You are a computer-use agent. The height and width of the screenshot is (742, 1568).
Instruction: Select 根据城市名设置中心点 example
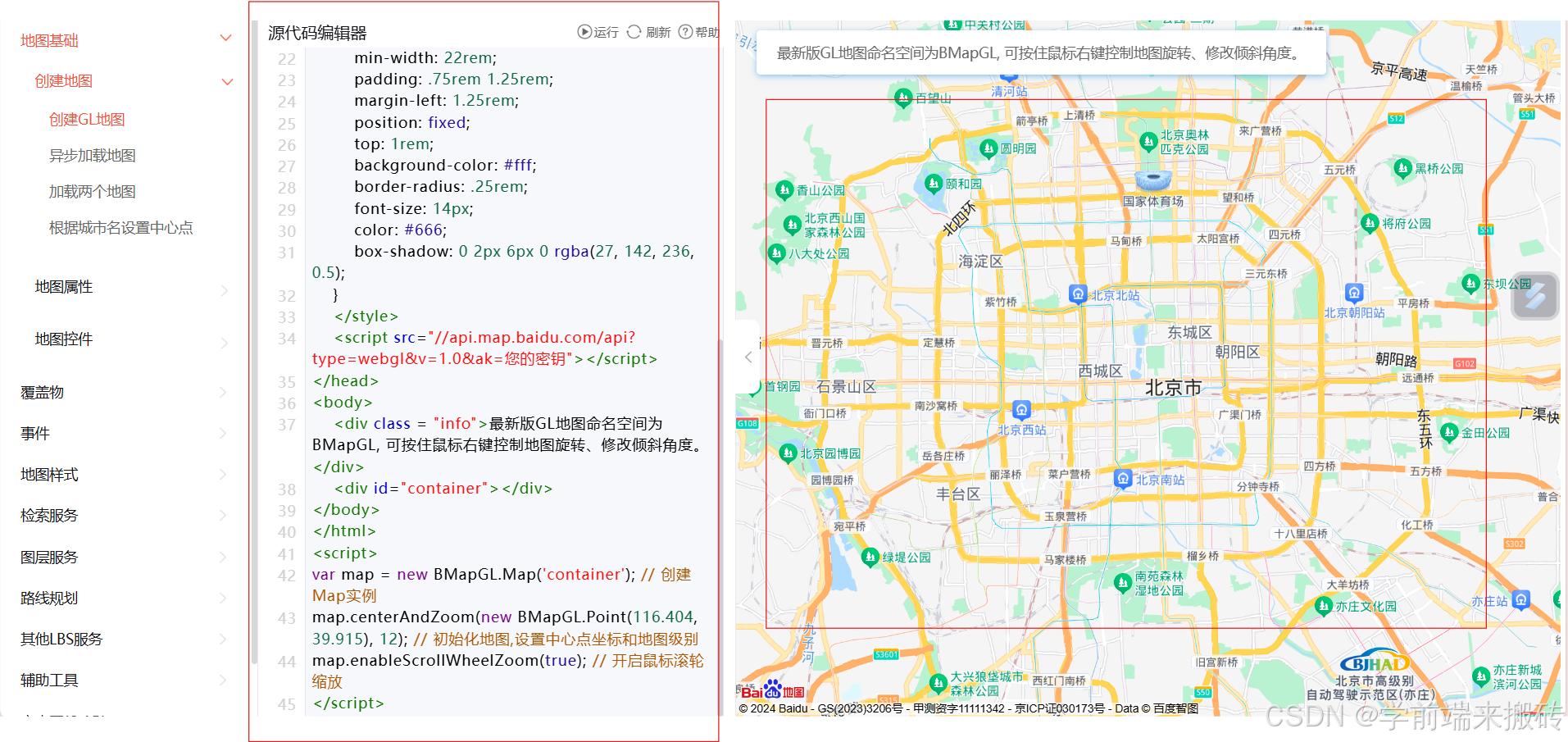120,228
